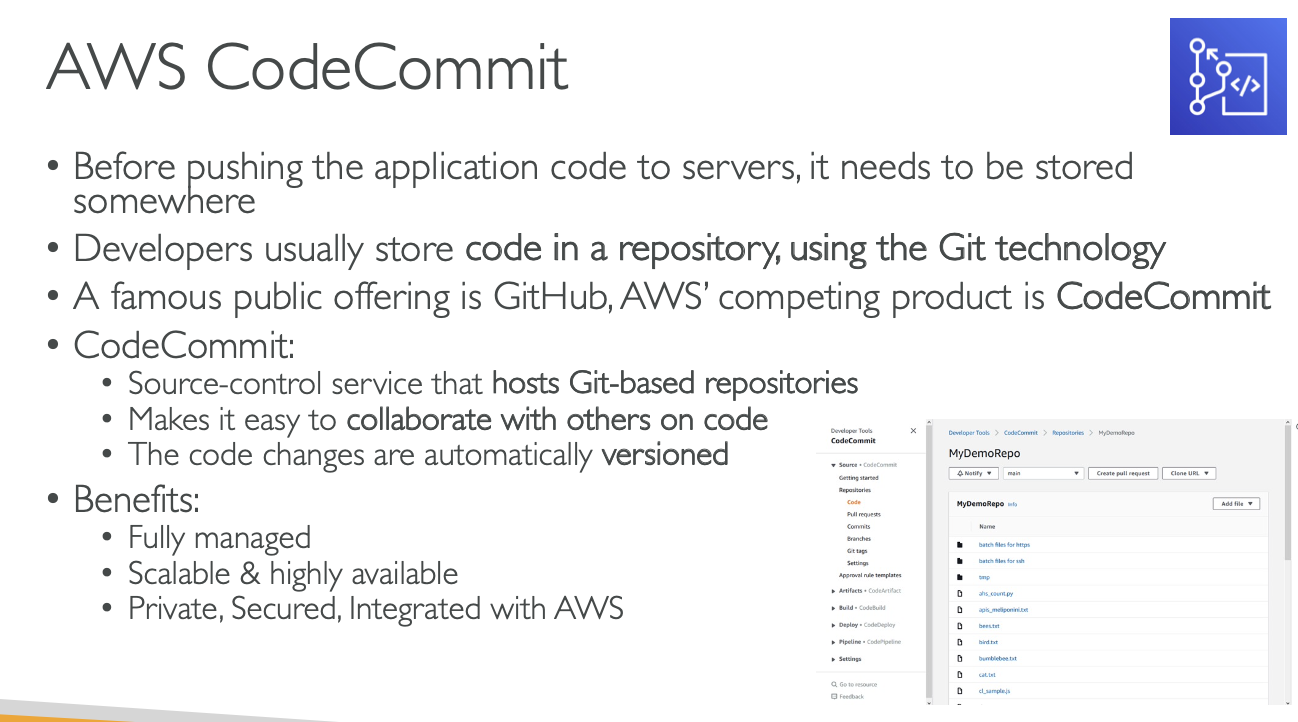Viewport: 1298px width, 722px height.
Task: Click the folder icon beside batch files for ssh
Action: tap(959, 561)
